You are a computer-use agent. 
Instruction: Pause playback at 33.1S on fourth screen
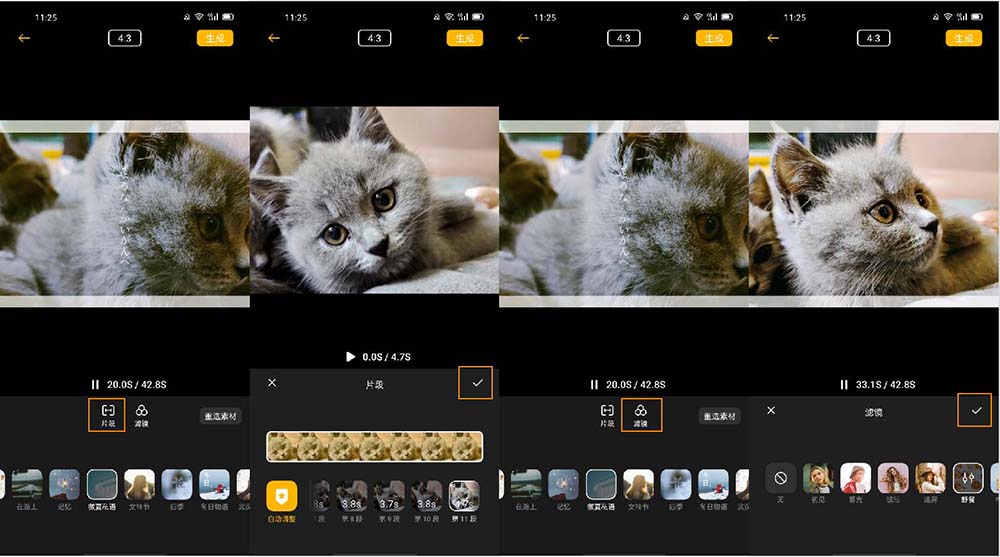click(844, 385)
